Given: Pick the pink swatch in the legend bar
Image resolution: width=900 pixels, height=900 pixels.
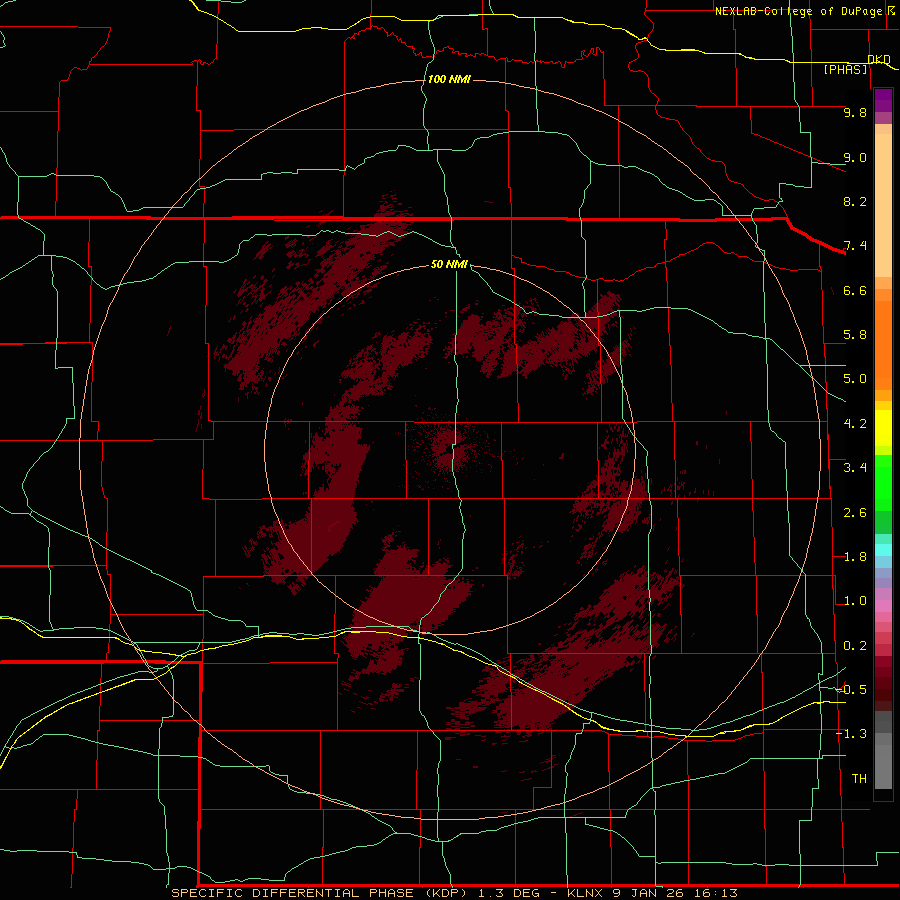Looking at the screenshot, I should (x=883, y=606).
